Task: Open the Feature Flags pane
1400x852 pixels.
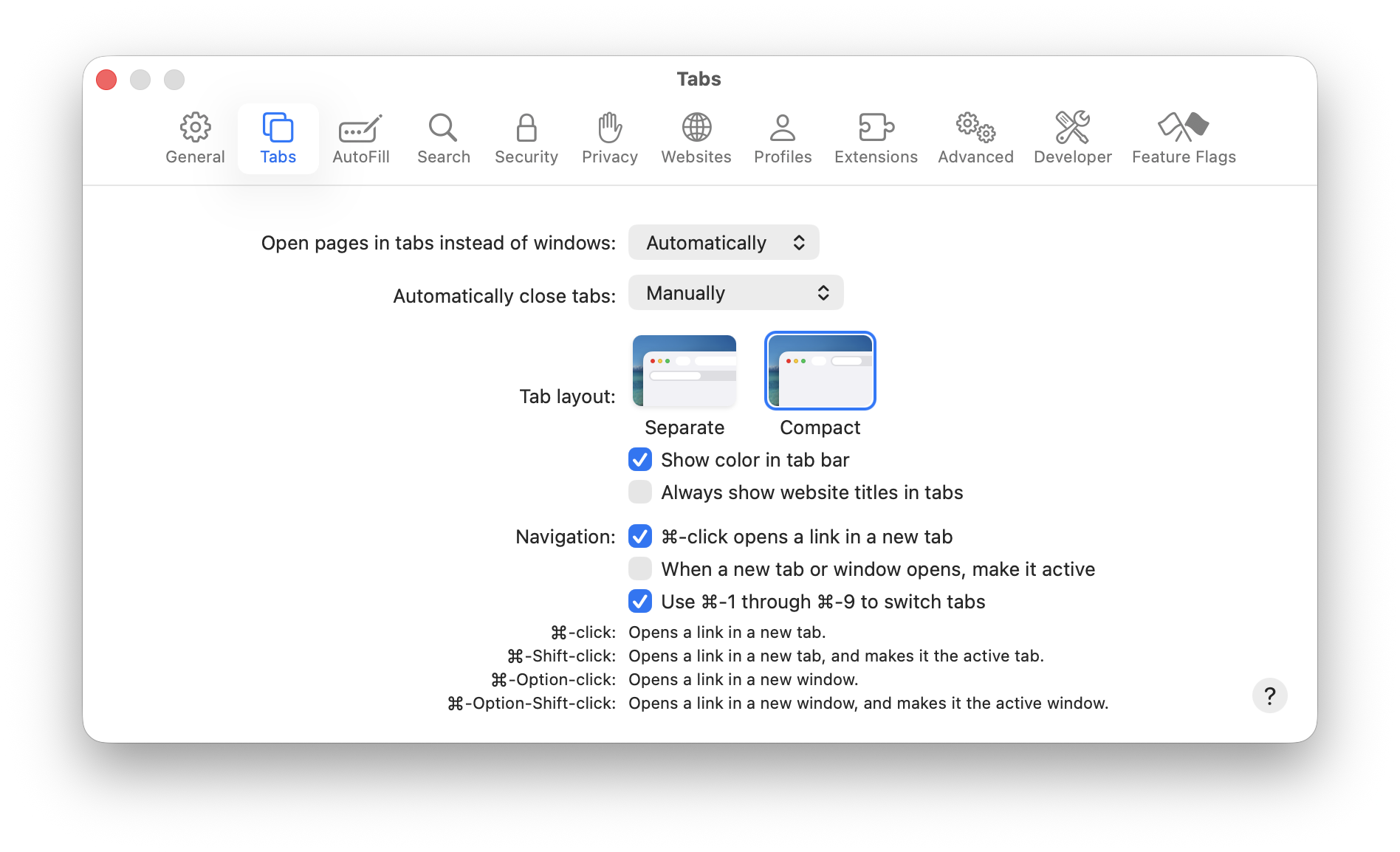Action: point(1183,137)
